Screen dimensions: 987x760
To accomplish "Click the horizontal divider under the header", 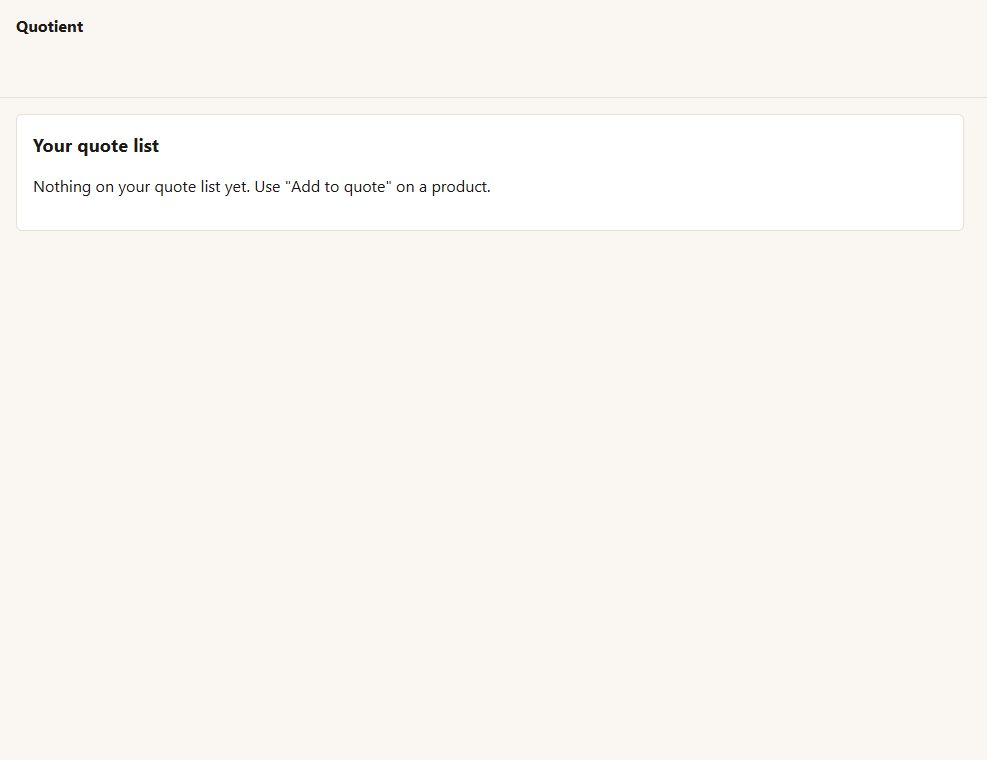I will pyautogui.click(x=494, y=97).
